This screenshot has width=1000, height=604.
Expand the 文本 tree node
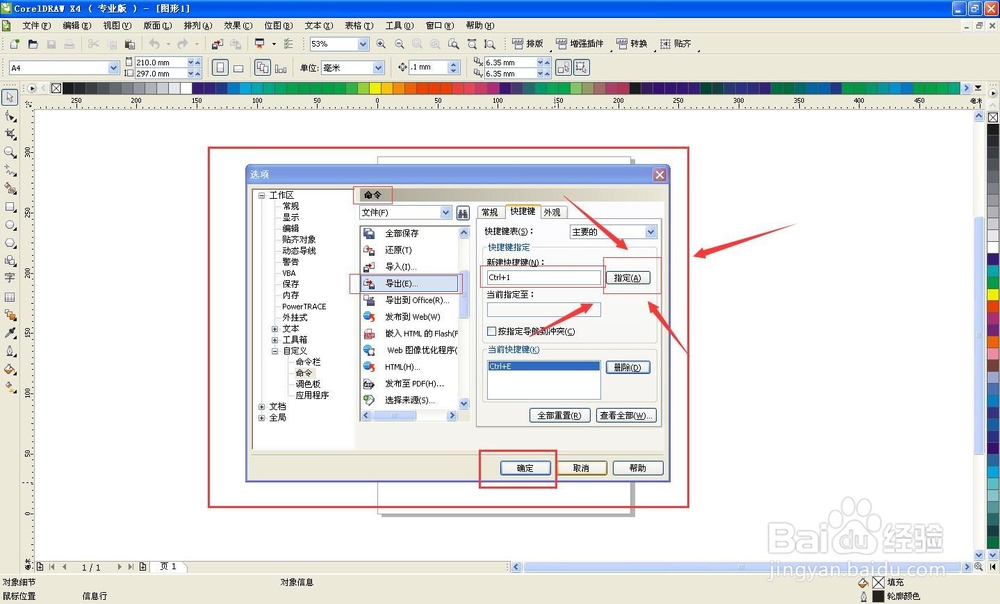tap(275, 329)
